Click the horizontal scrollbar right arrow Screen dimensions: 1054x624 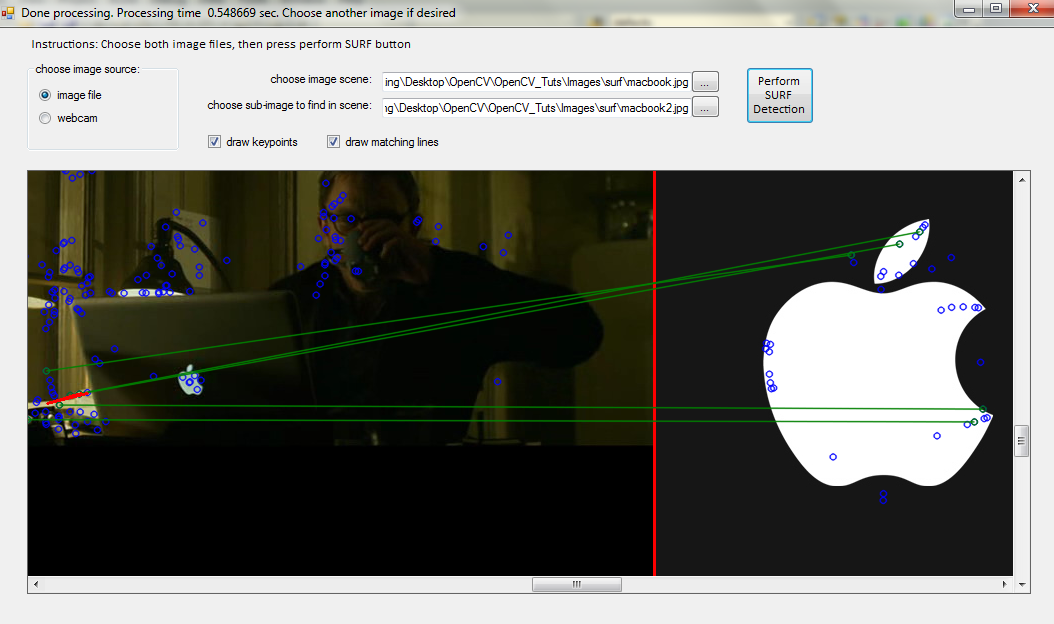(x=1006, y=584)
